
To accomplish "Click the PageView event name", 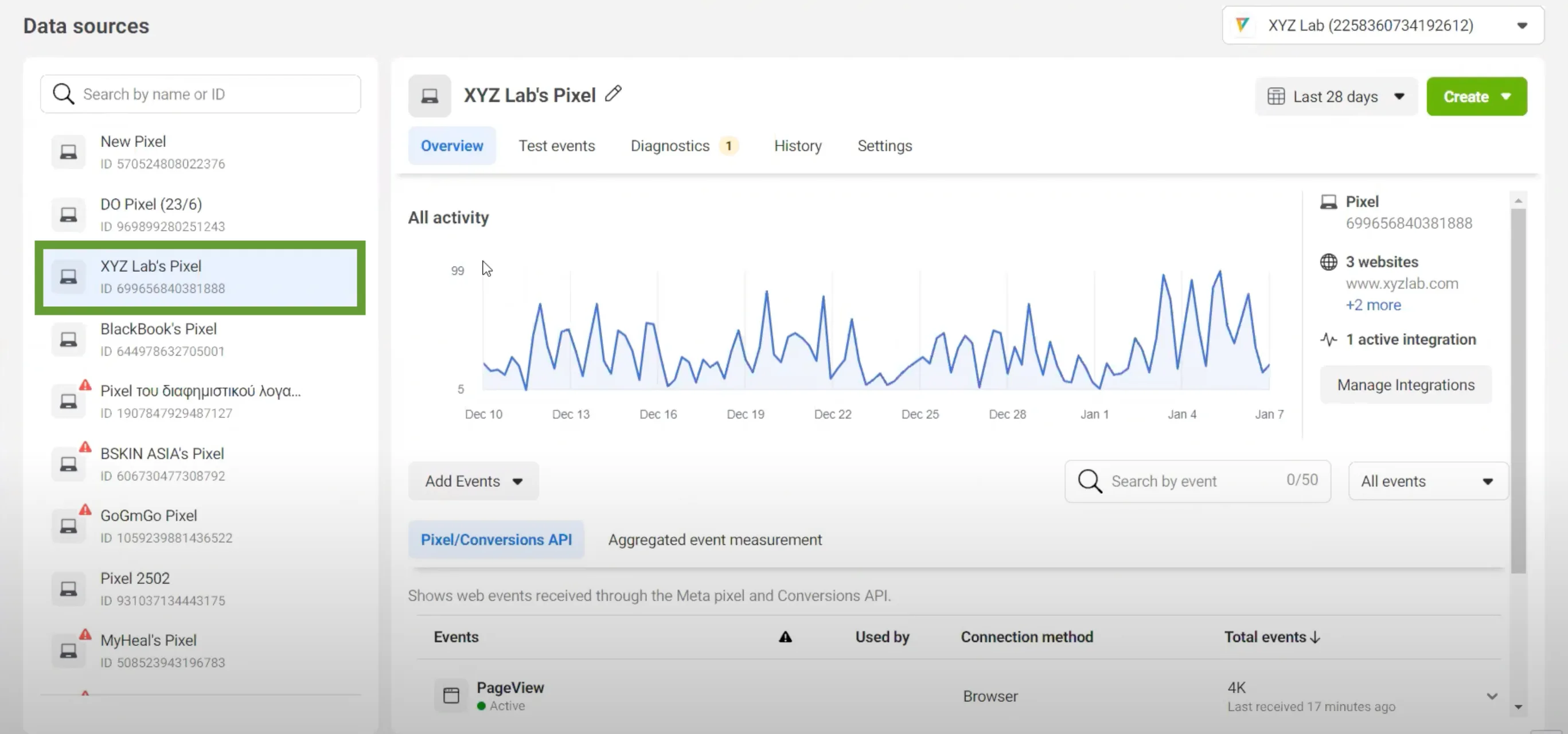I will pyautogui.click(x=510, y=687).
